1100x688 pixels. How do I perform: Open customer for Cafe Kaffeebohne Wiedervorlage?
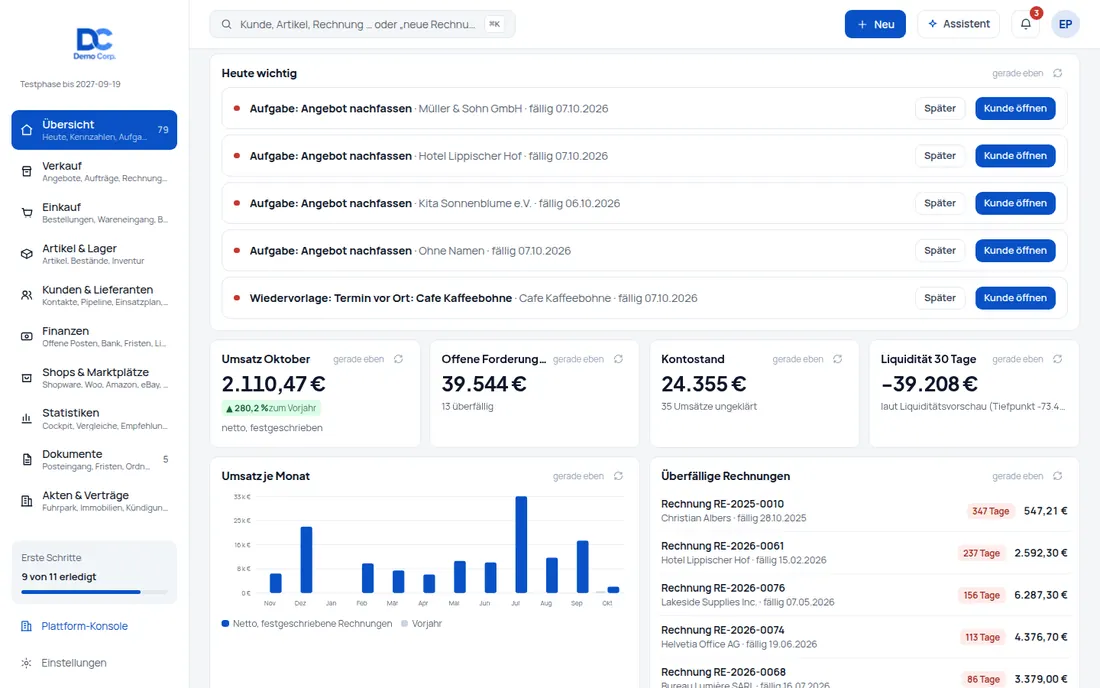tap(1015, 297)
